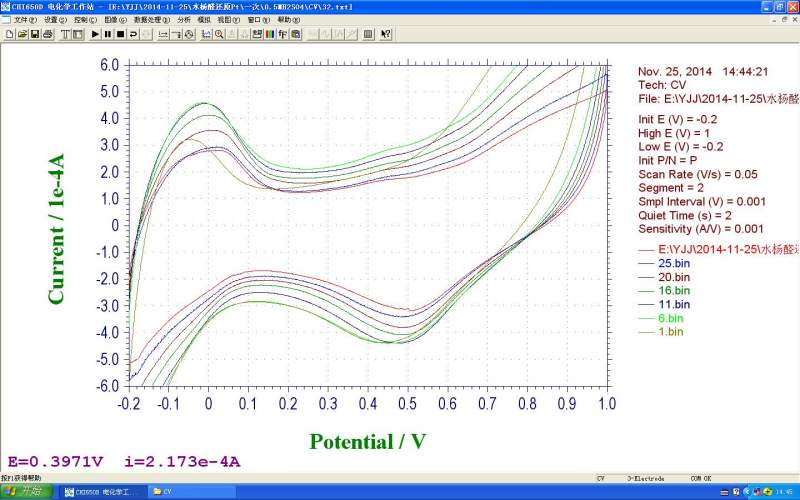This screenshot has width=800, height=500.
Task: Start the experiment with the Run button
Action: (x=95, y=34)
